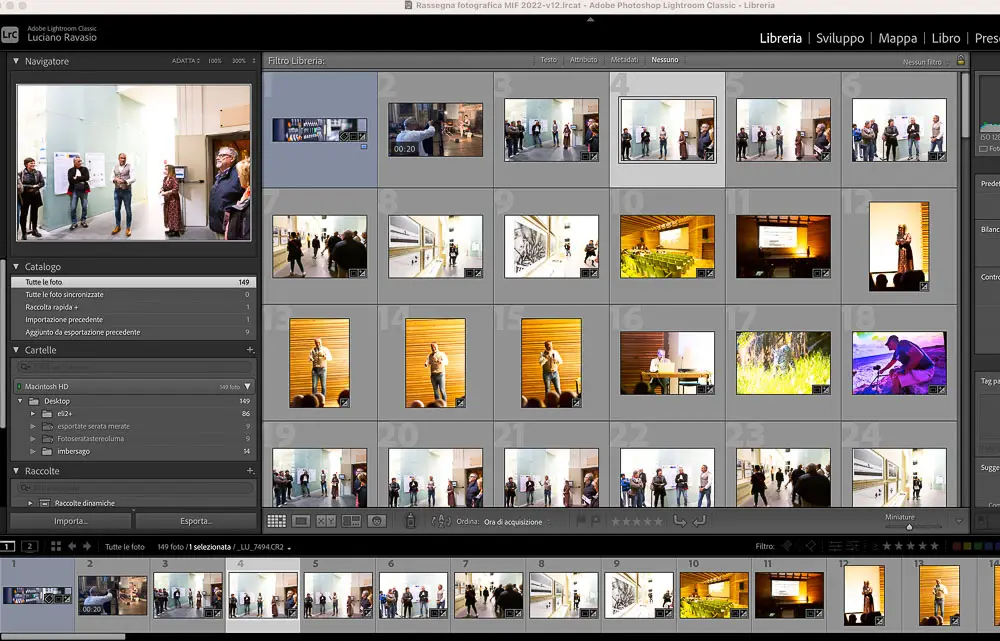Set navigator zoom to 300%
Image resolution: width=1000 pixels, height=641 pixels.
click(x=239, y=61)
